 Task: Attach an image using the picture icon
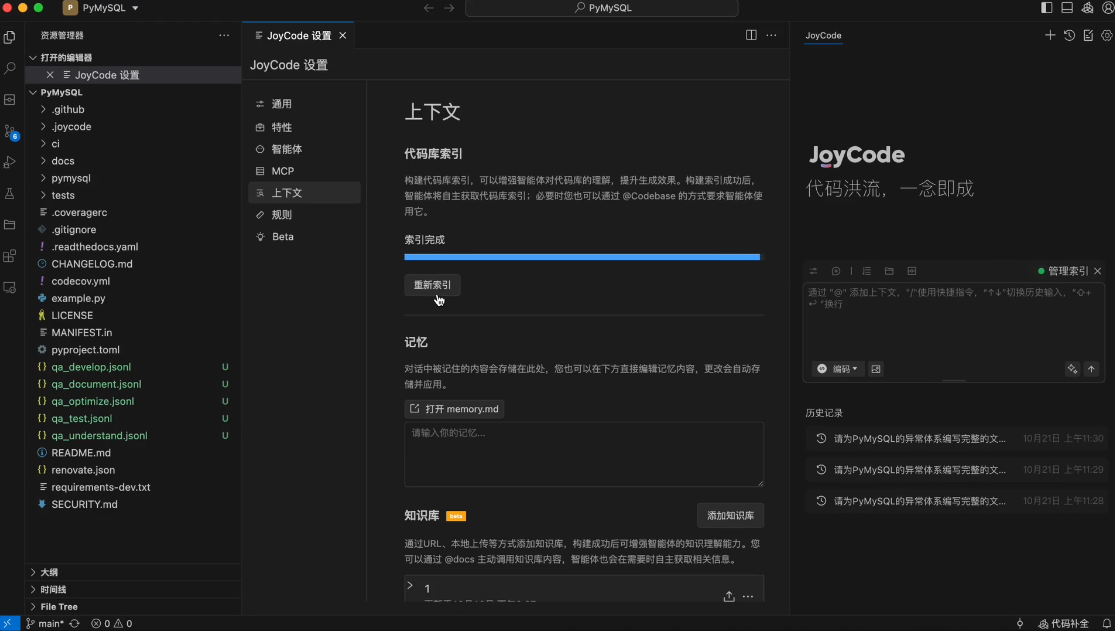click(876, 369)
